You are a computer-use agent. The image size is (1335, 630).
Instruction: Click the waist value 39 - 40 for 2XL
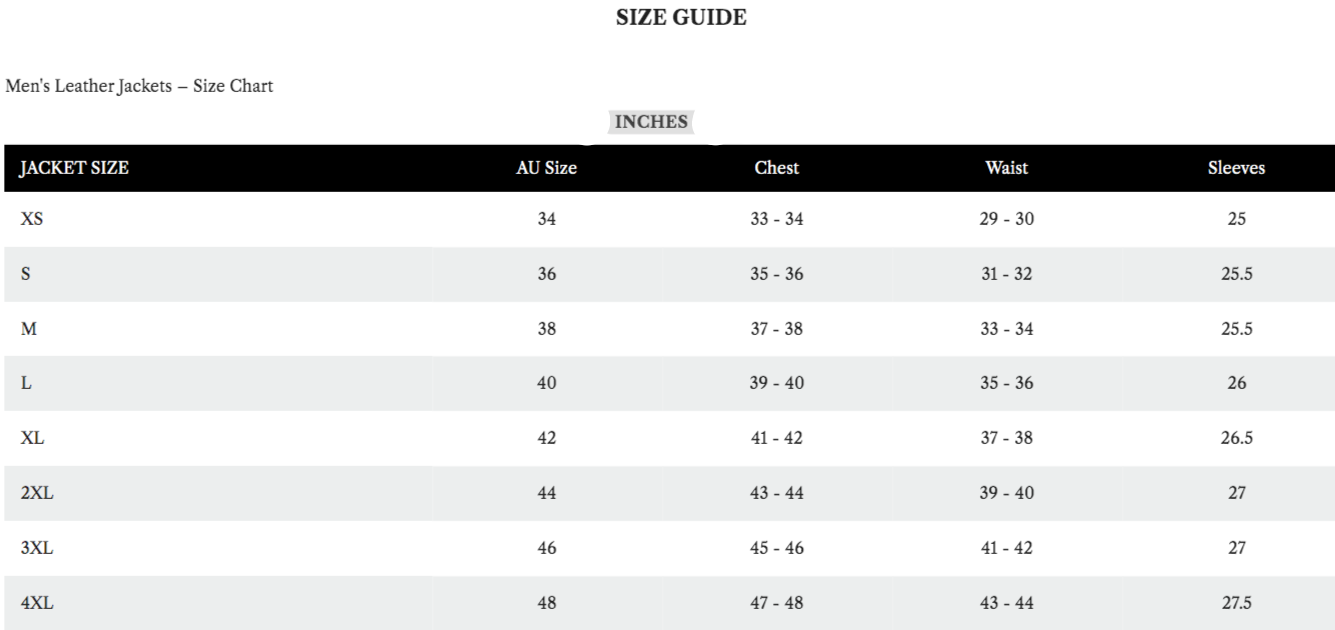1007,492
